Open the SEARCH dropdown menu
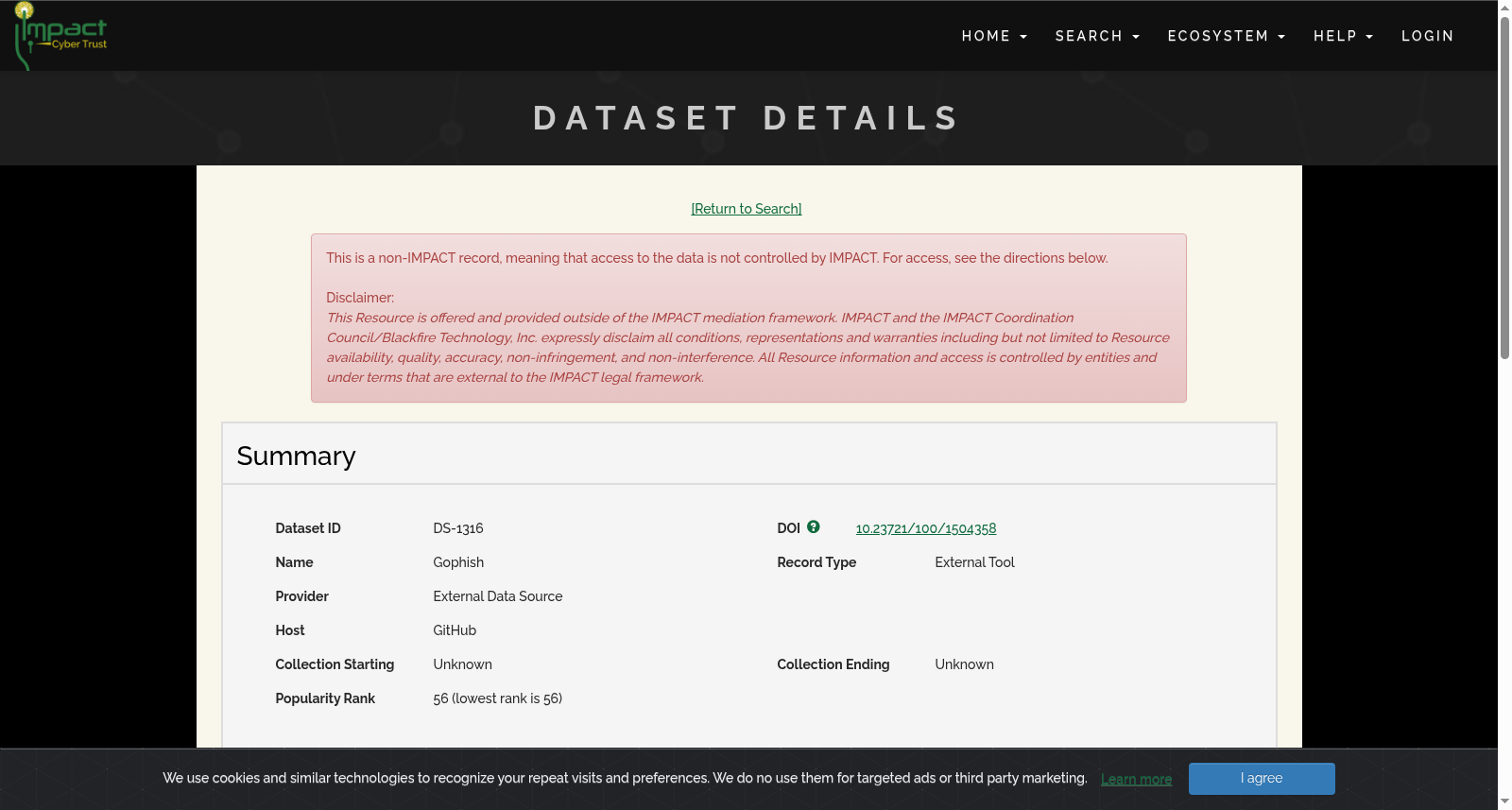 (x=1097, y=36)
